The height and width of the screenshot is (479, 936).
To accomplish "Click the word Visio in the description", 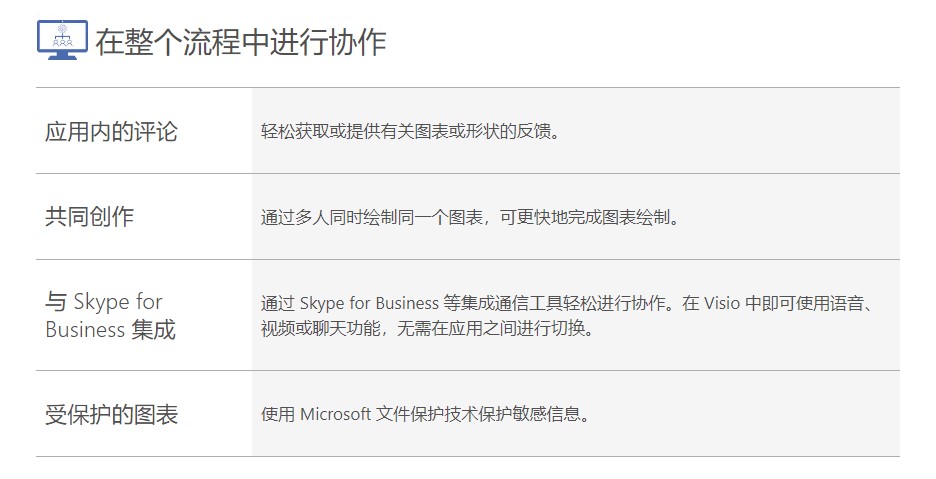I will pyautogui.click(x=724, y=303).
